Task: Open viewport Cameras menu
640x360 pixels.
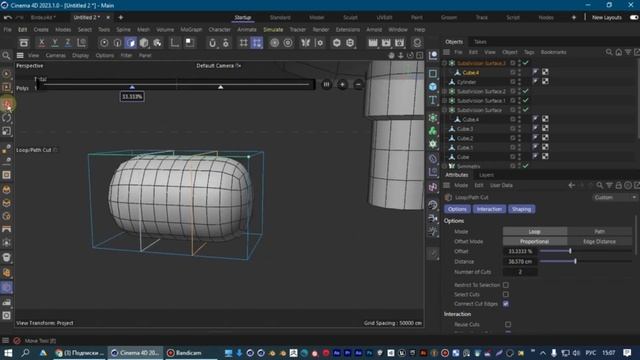Action: coord(56,56)
